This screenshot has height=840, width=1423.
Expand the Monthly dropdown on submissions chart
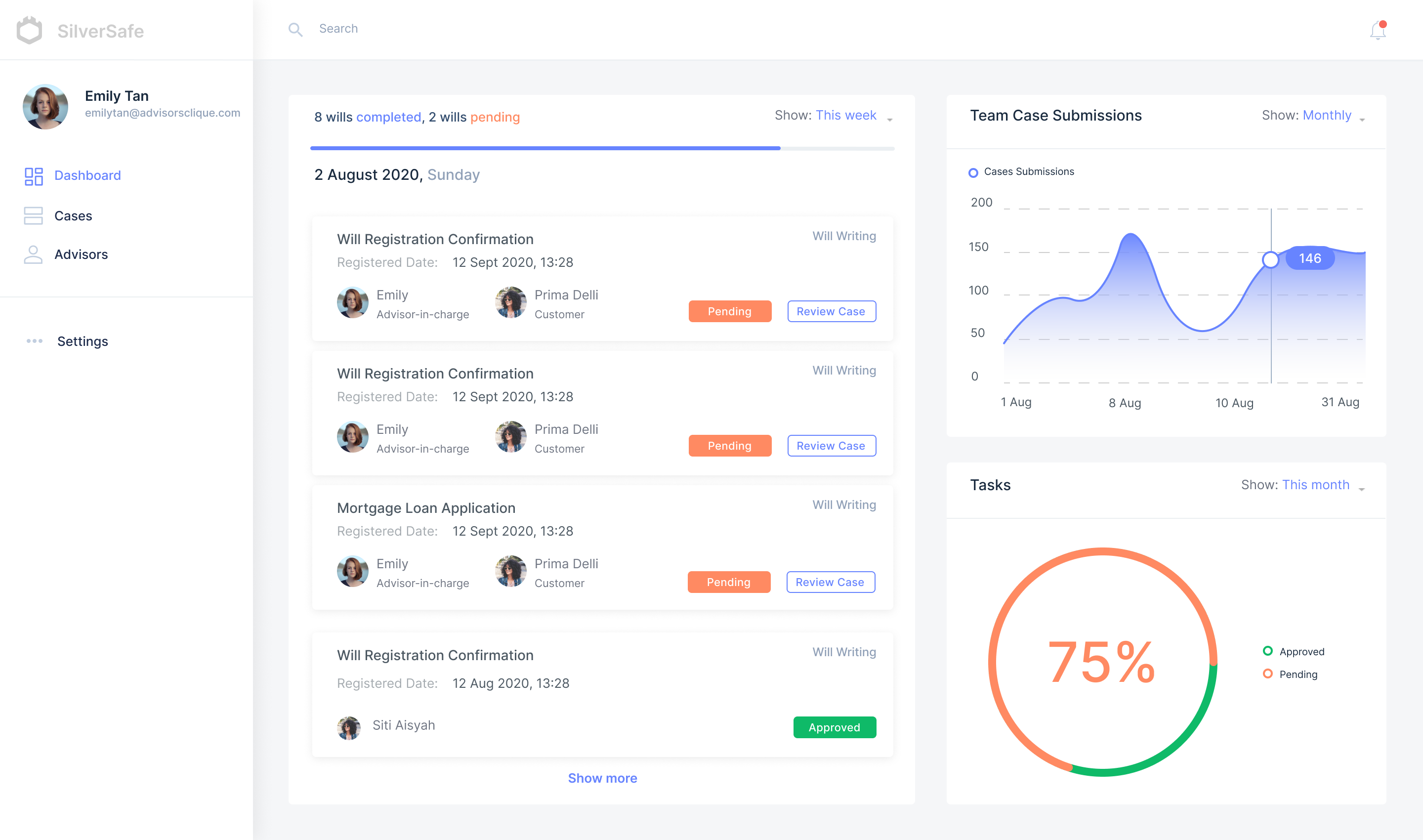pos(1313,116)
